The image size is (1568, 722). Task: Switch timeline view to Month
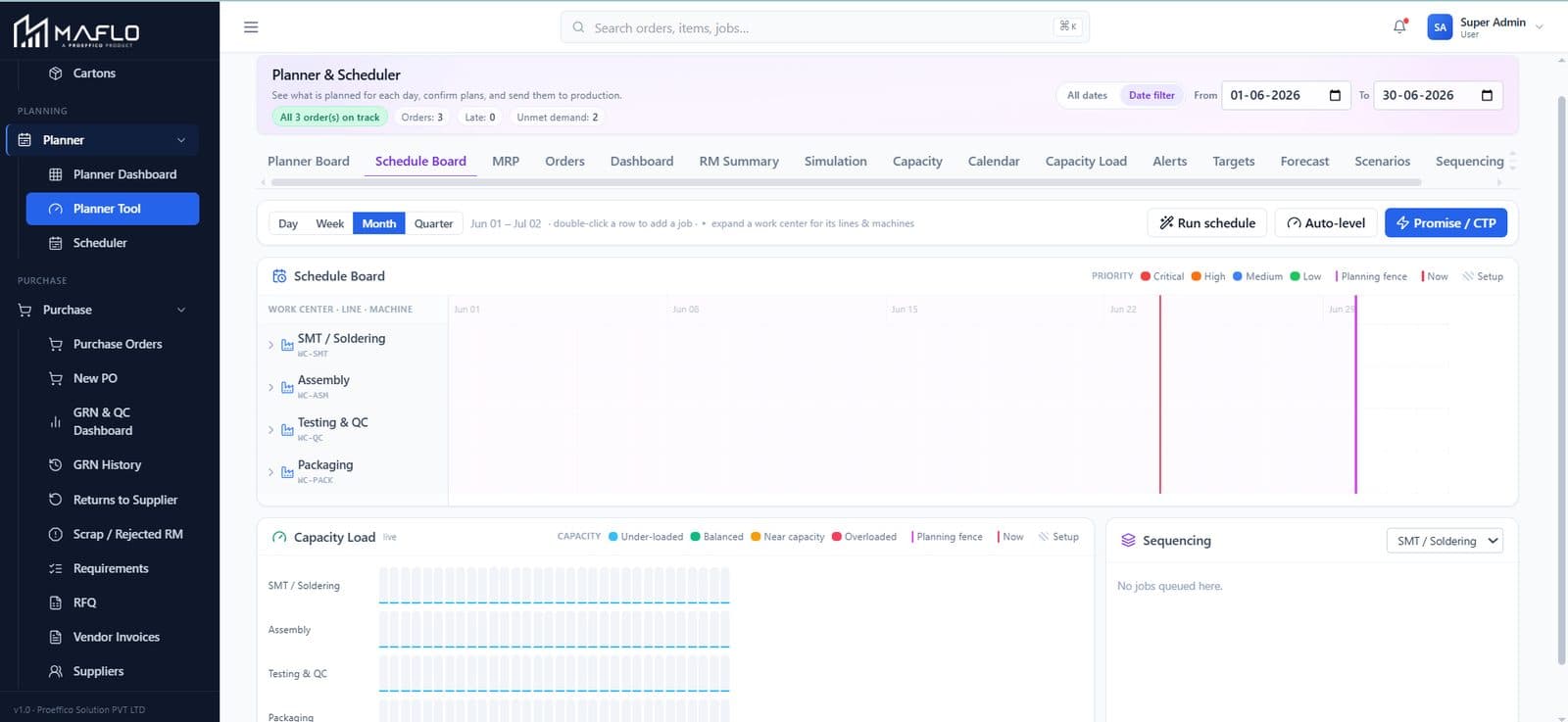[x=379, y=223]
